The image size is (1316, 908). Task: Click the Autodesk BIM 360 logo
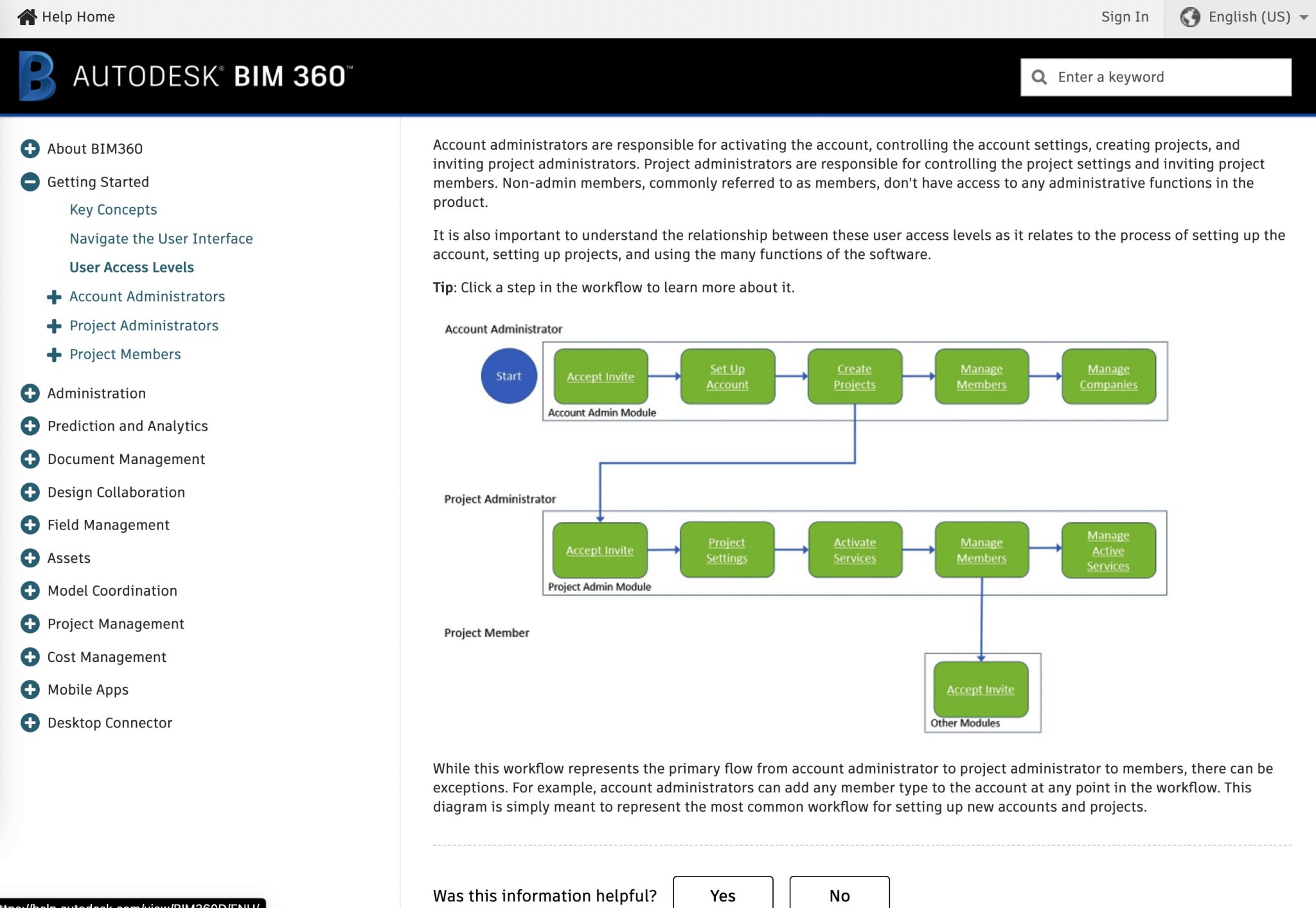186,76
